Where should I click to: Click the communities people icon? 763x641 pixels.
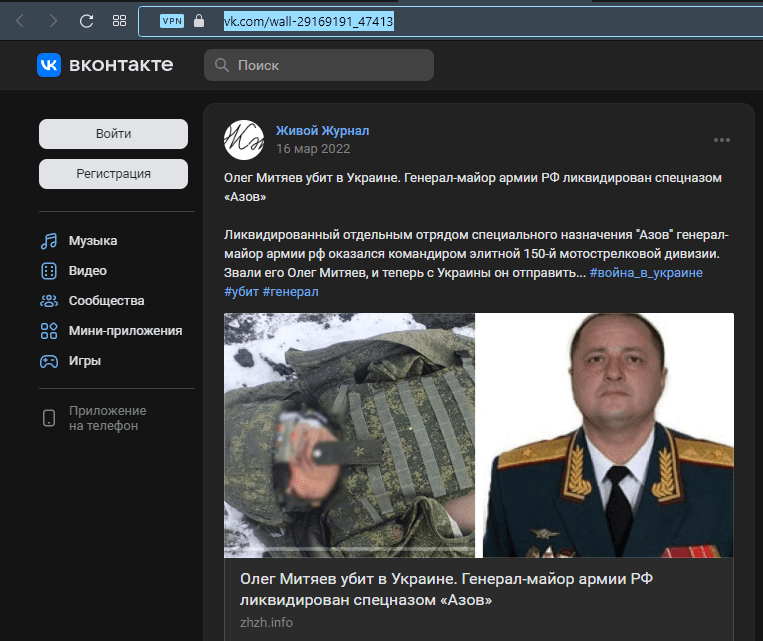[49, 301]
